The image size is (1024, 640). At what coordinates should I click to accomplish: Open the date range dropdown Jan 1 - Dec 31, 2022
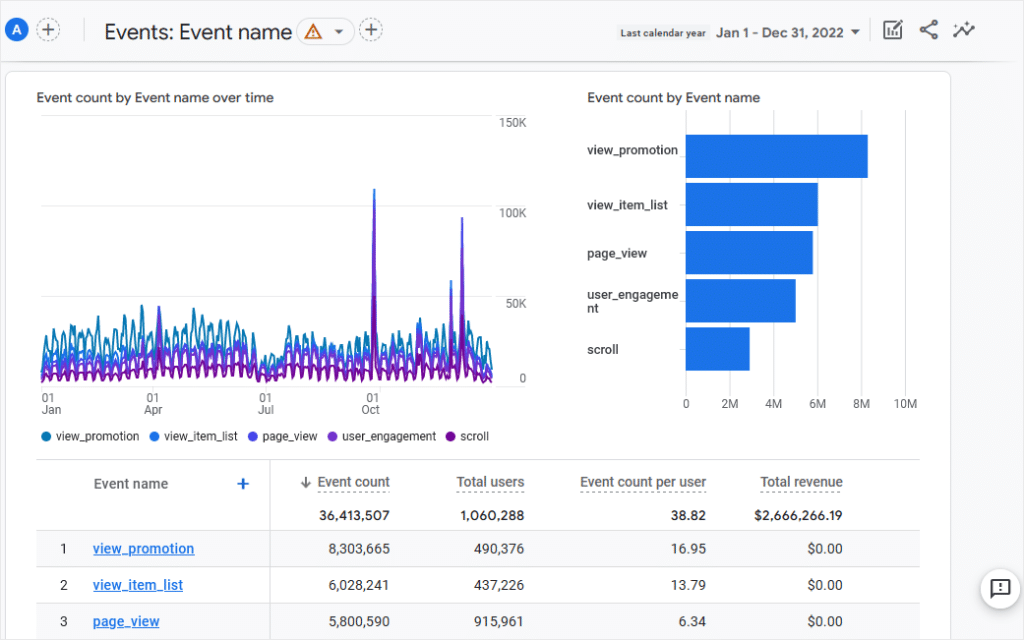pyautogui.click(x=788, y=33)
